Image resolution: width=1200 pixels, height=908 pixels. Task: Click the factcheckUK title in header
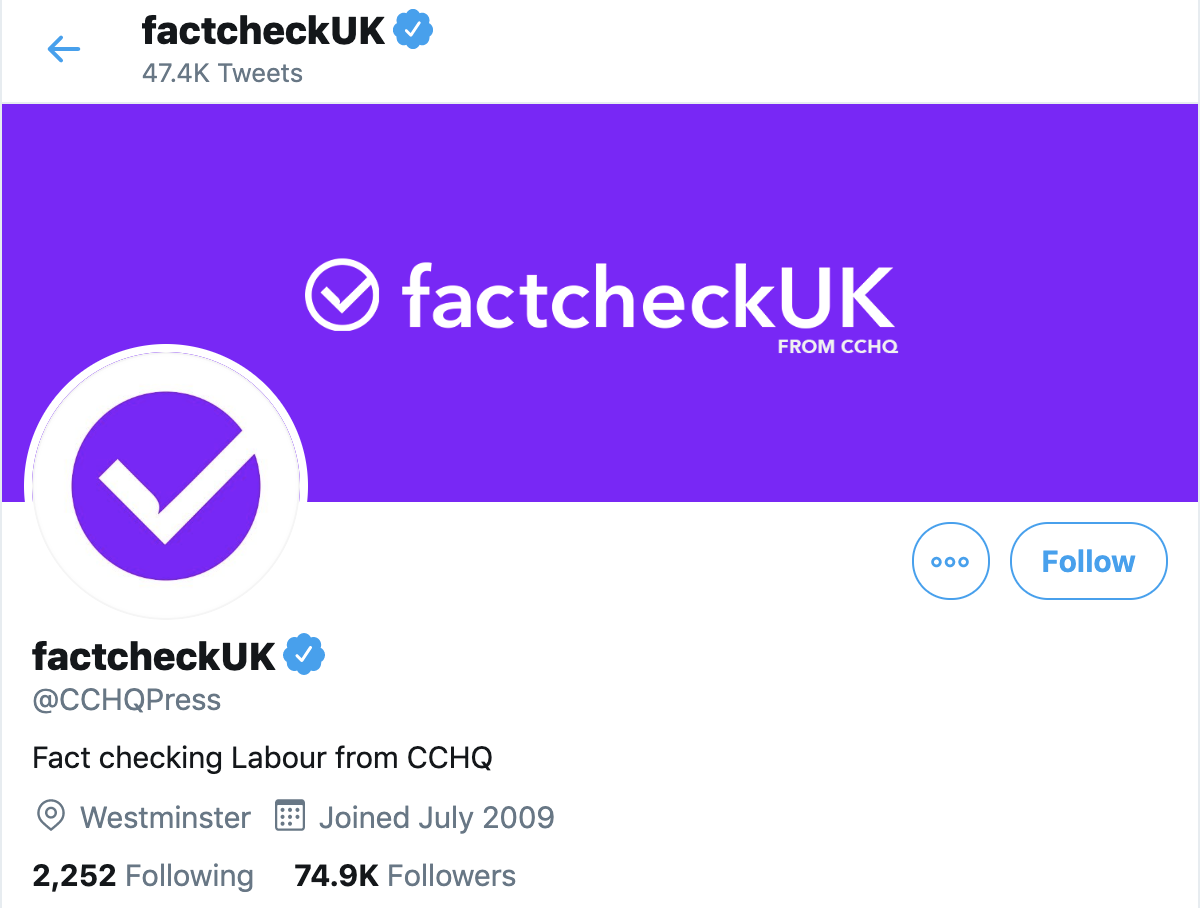(263, 31)
